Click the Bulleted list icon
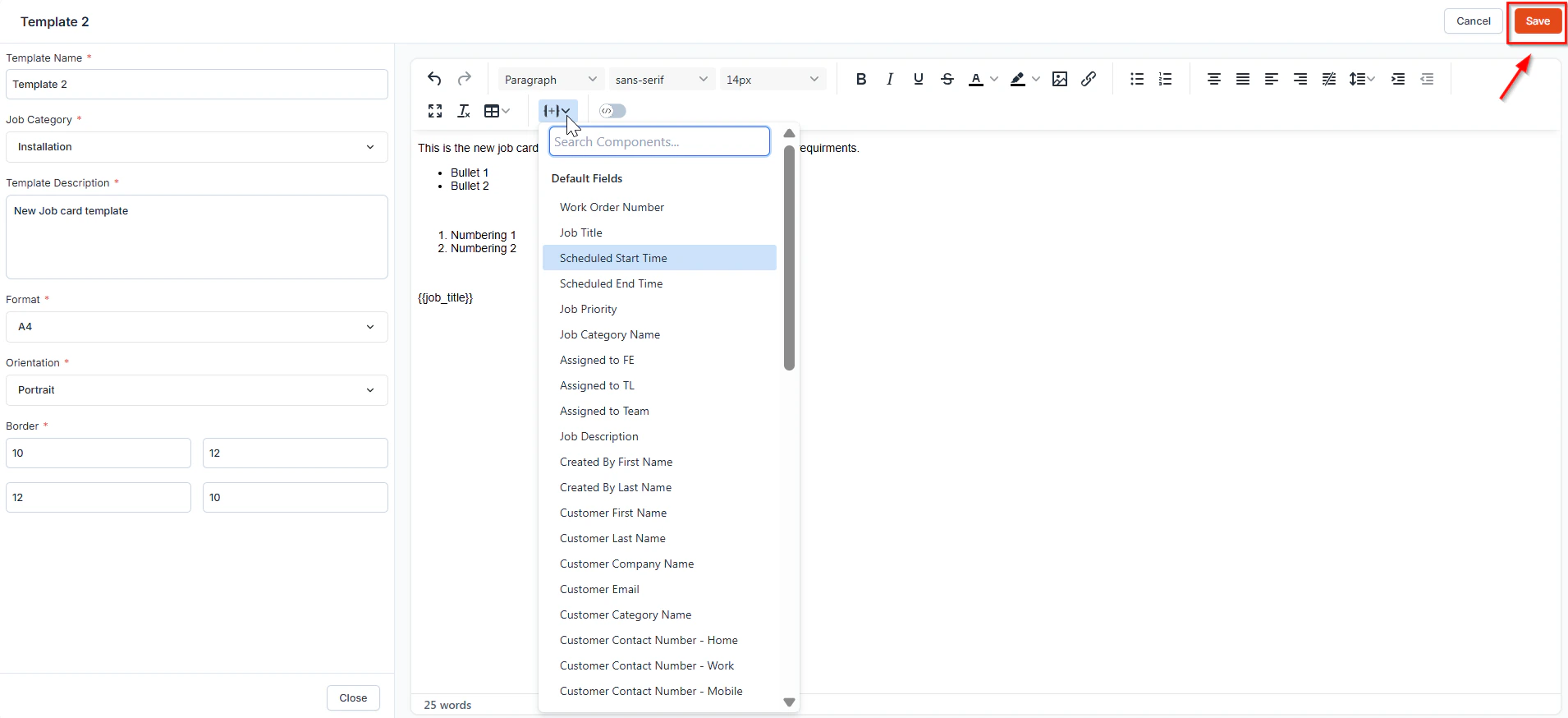Viewport: 1568px width, 718px height. point(1136,79)
